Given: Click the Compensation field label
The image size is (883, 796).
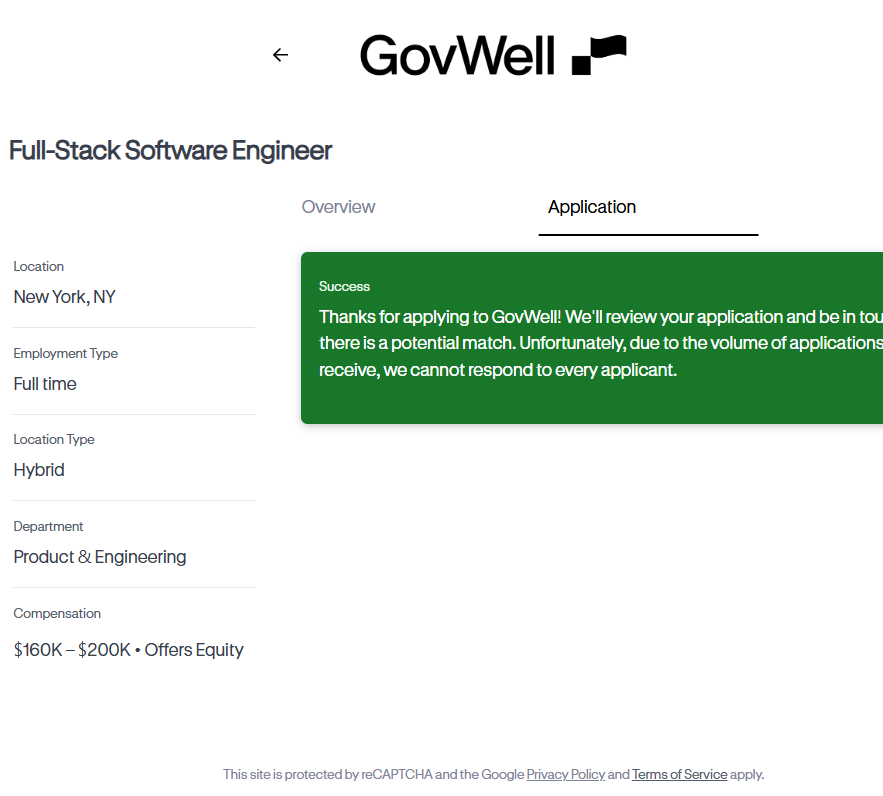Looking at the screenshot, I should [57, 613].
